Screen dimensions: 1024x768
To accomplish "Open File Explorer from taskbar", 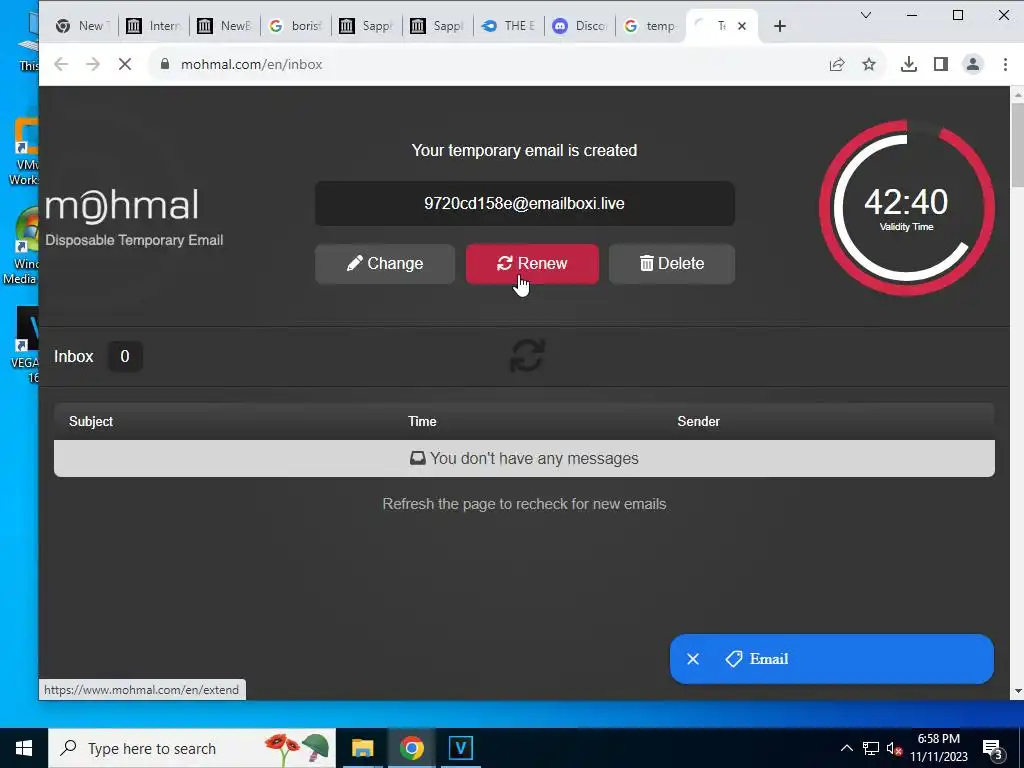I will point(362,748).
